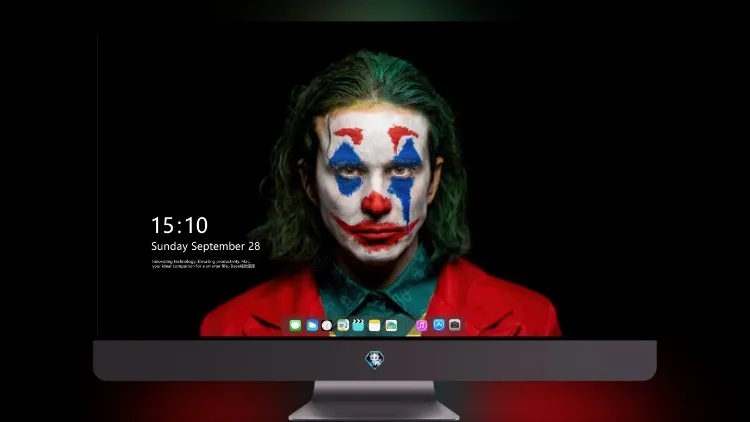Click the monitor's diamond logo badge
This screenshot has height=422, width=750.
tap(375, 360)
